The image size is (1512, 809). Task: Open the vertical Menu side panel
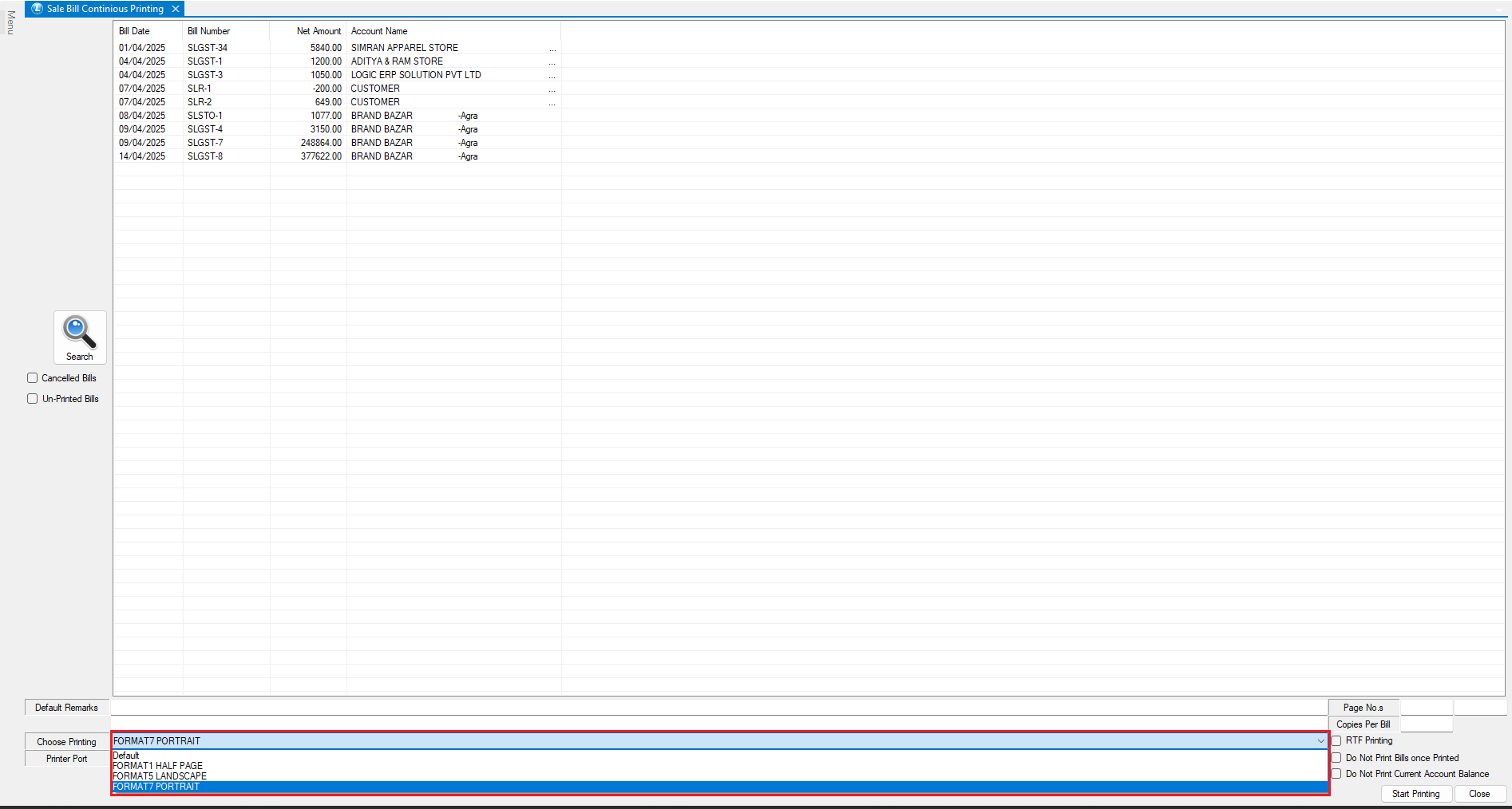pyautogui.click(x=10, y=22)
